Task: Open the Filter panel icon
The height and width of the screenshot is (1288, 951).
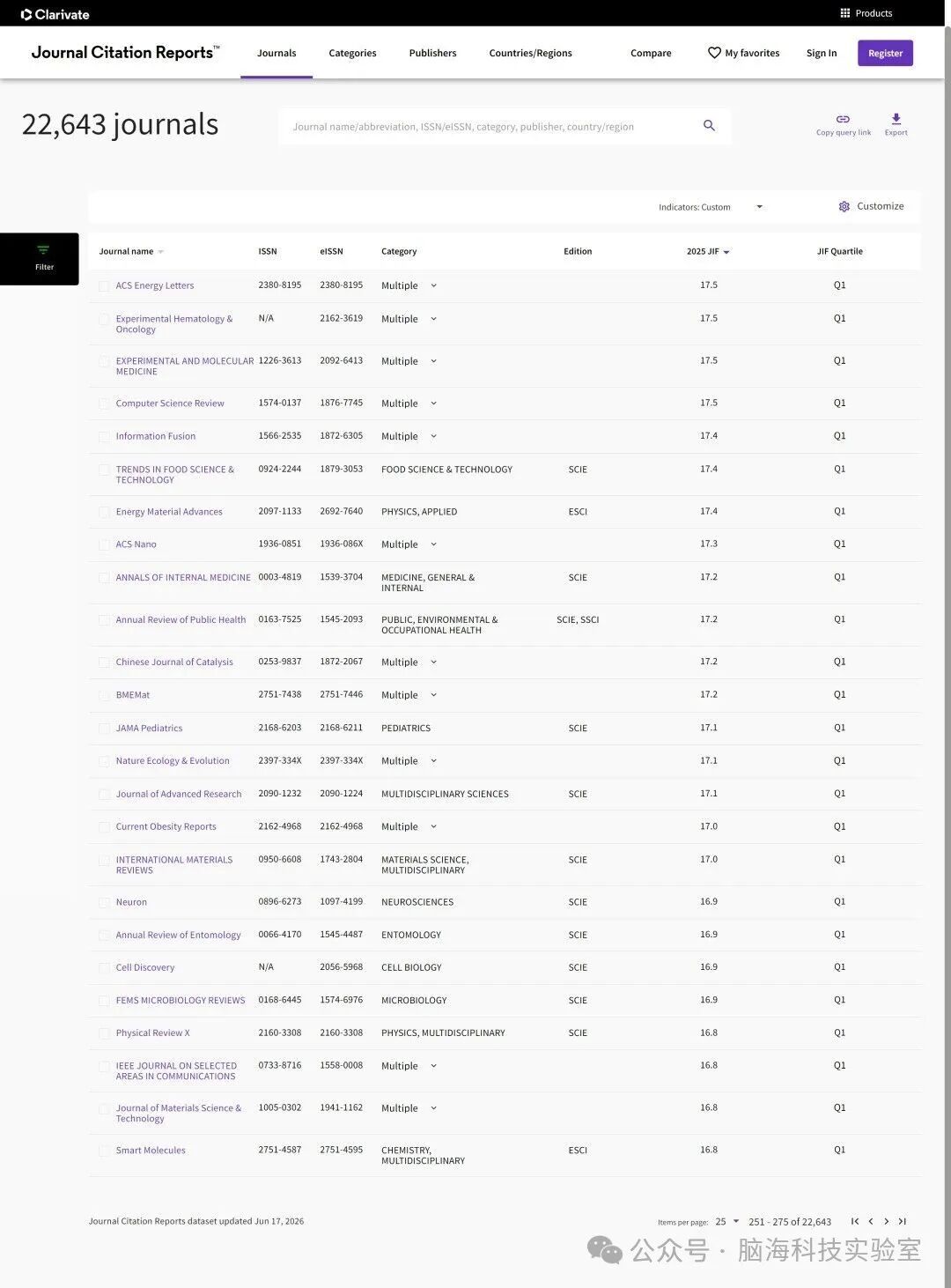Action: (x=43, y=250)
